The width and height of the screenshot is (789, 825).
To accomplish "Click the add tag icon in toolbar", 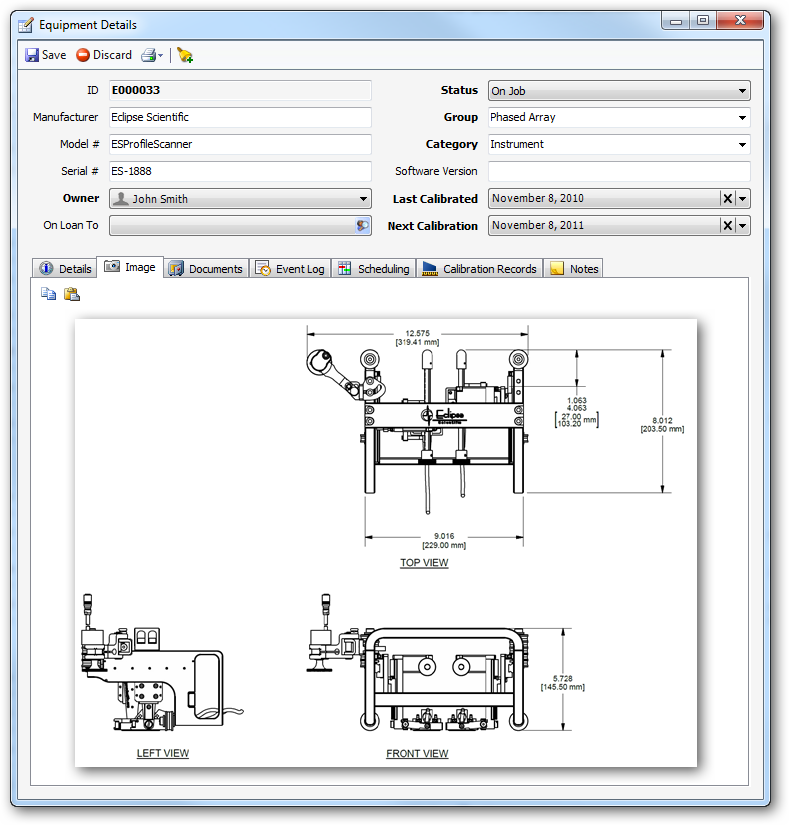I will point(185,55).
